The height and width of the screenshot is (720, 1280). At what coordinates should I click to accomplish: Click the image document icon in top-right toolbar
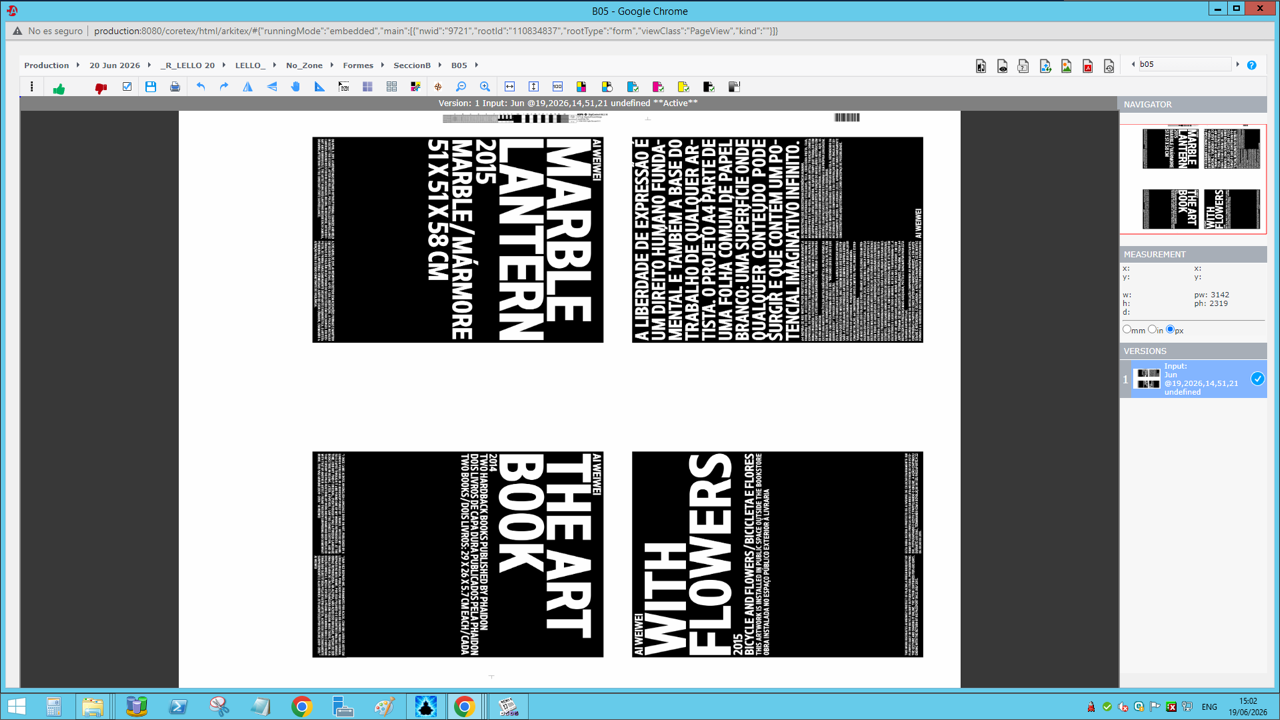(x=1066, y=66)
